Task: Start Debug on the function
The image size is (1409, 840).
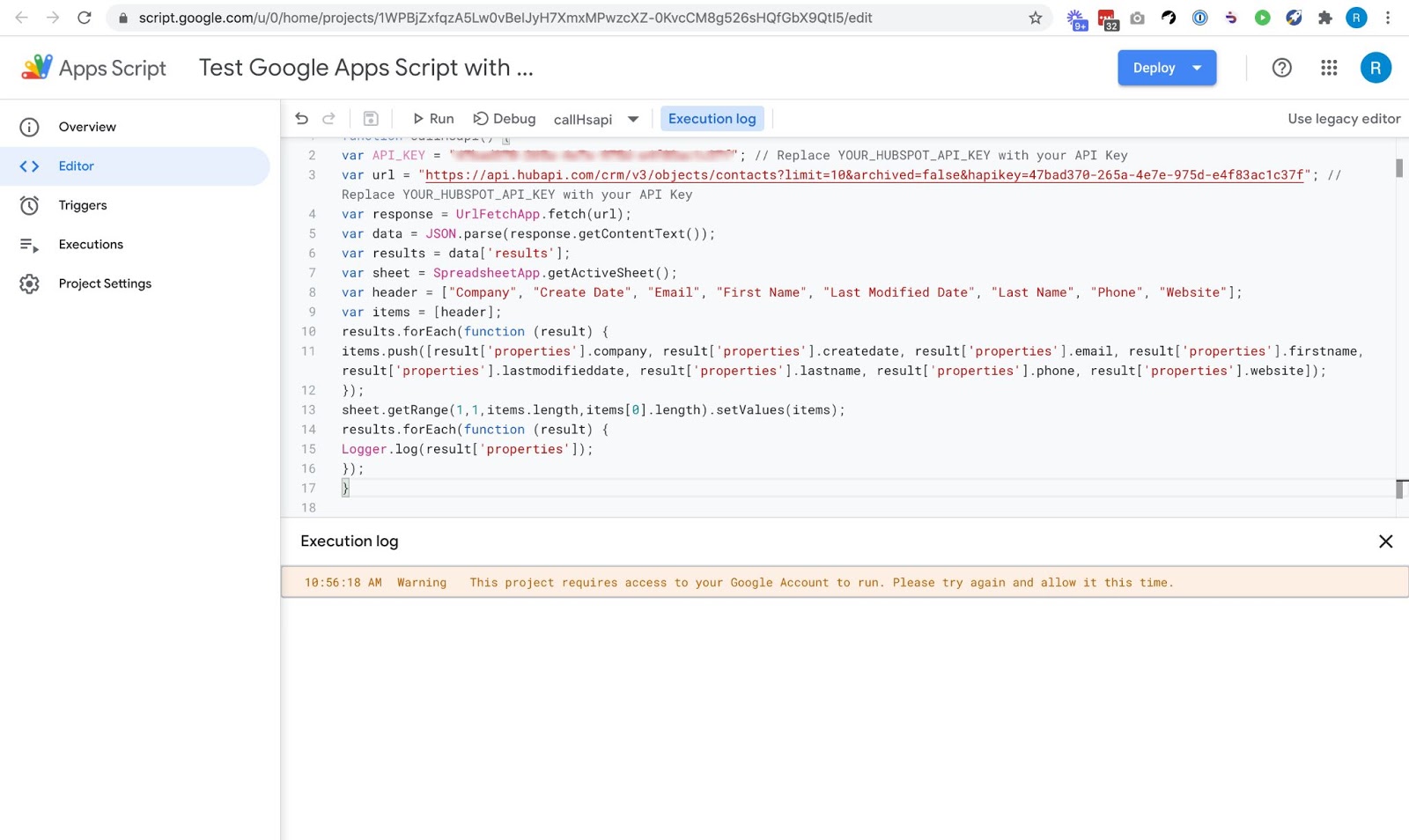Action: 505,119
